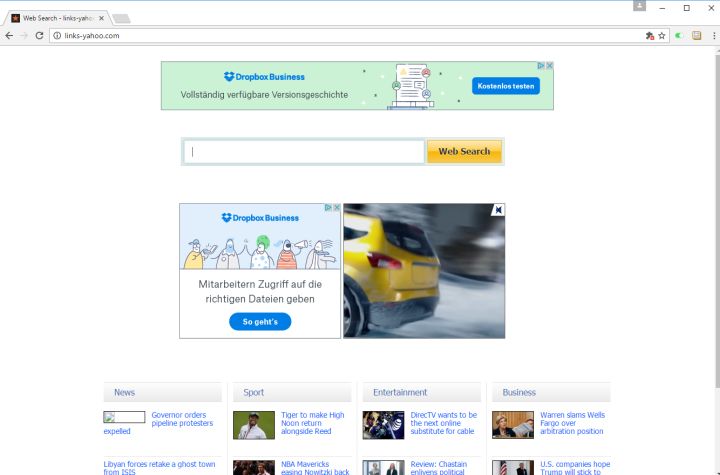Viewport: 720px width, 475px height.
Task: Click the green extension icon in toolbar
Action: pos(678,35)
